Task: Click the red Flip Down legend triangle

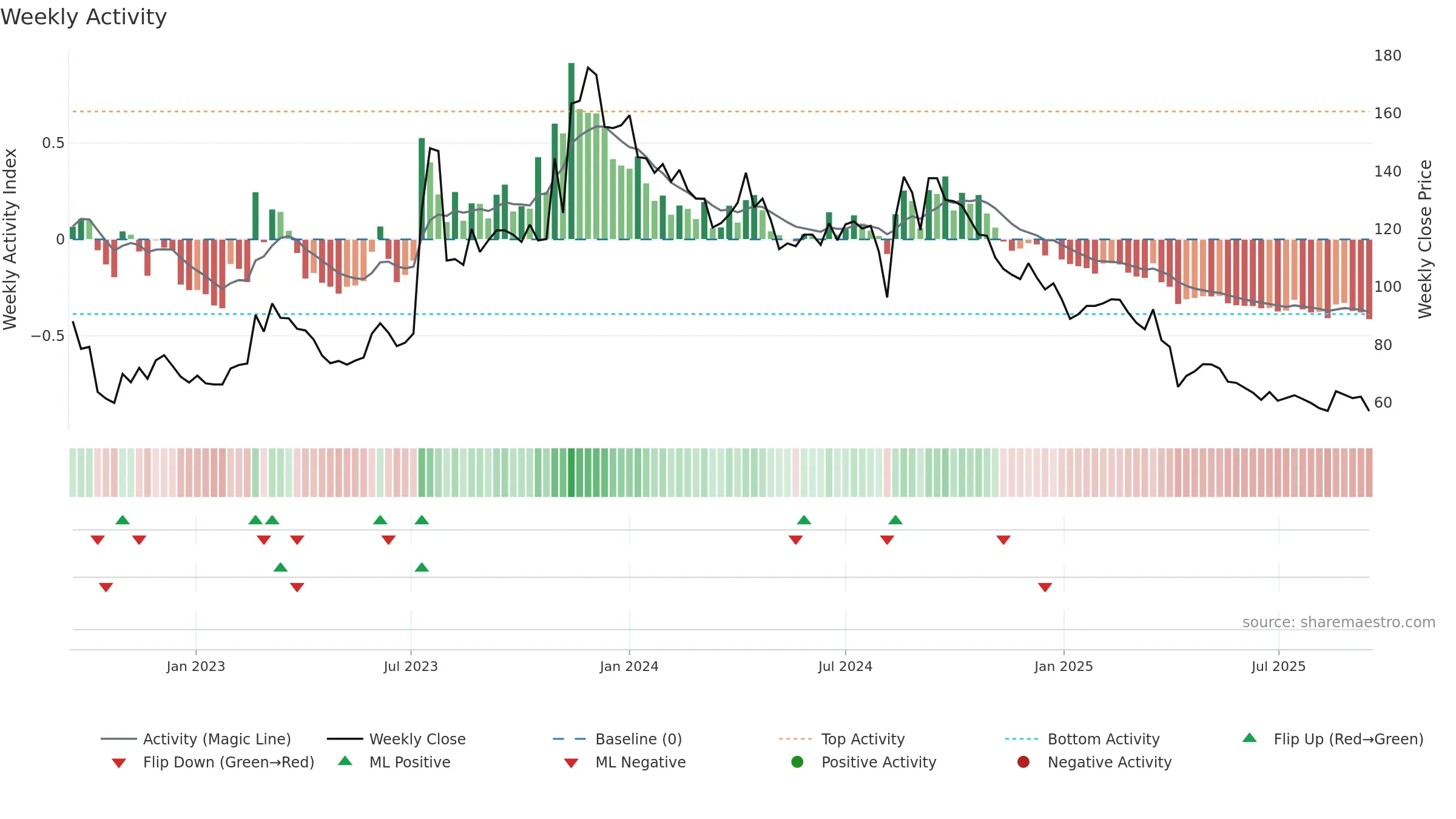Action: click(x=119, y=763)
